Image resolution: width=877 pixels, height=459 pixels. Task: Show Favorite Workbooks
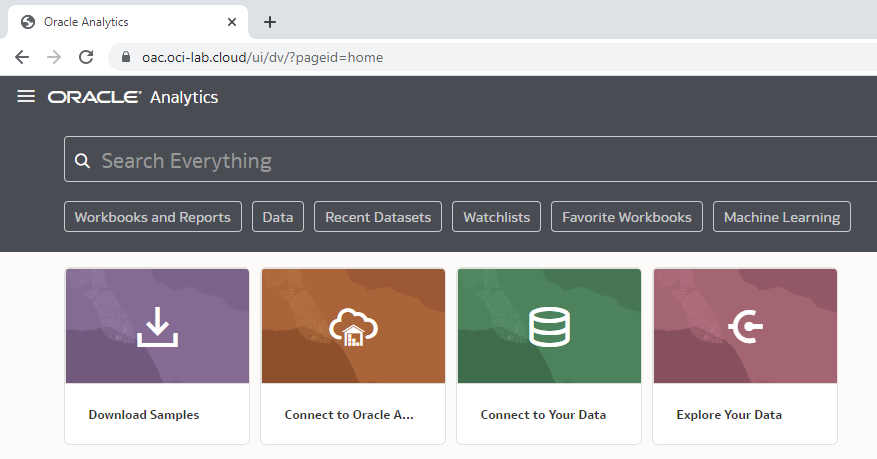(626, 217)
